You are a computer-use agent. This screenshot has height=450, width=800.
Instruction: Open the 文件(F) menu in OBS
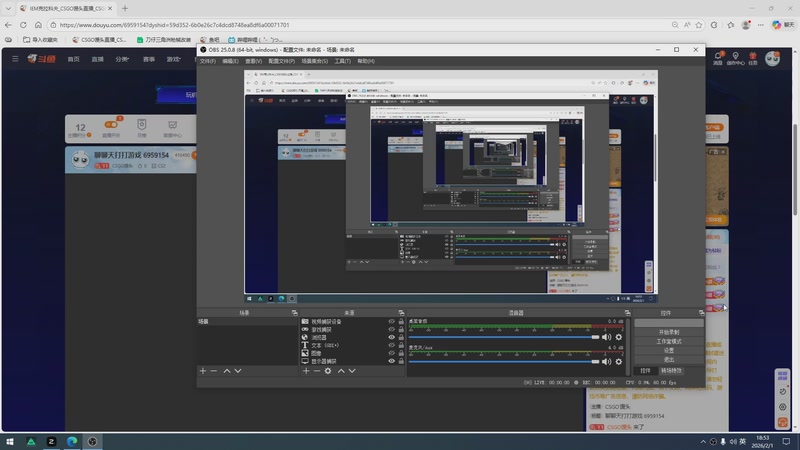tap(208, 61)
